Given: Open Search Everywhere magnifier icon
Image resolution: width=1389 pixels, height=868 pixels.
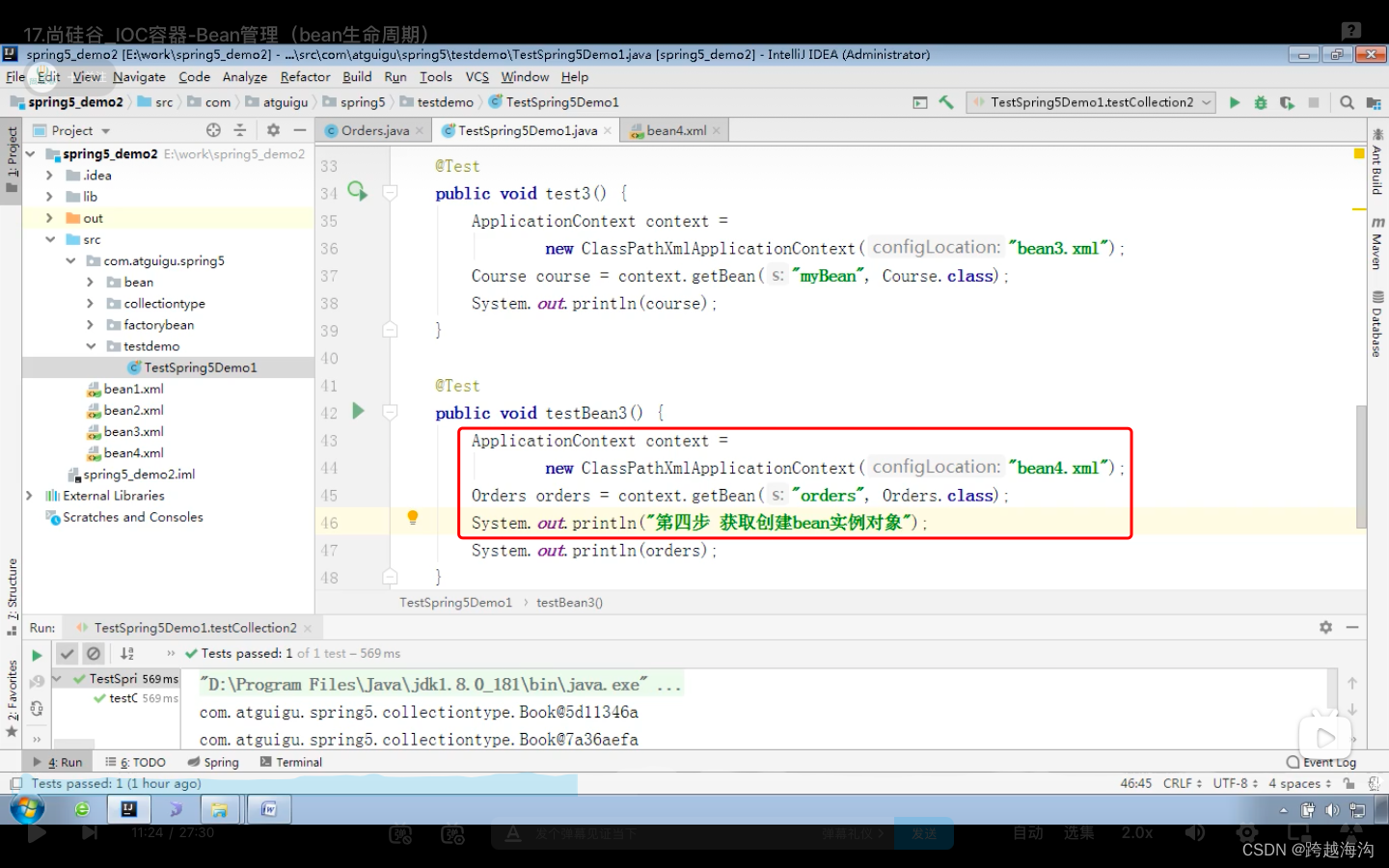Looking at the screenshot, I should coord(1347,102).
